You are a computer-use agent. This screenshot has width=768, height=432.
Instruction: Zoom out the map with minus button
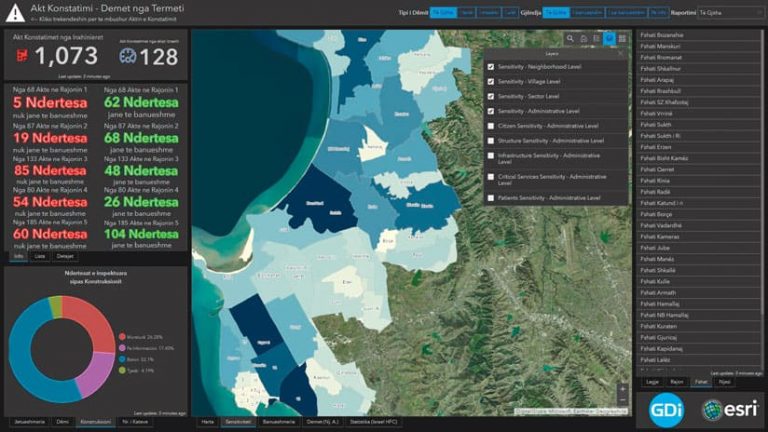(623, 400)
